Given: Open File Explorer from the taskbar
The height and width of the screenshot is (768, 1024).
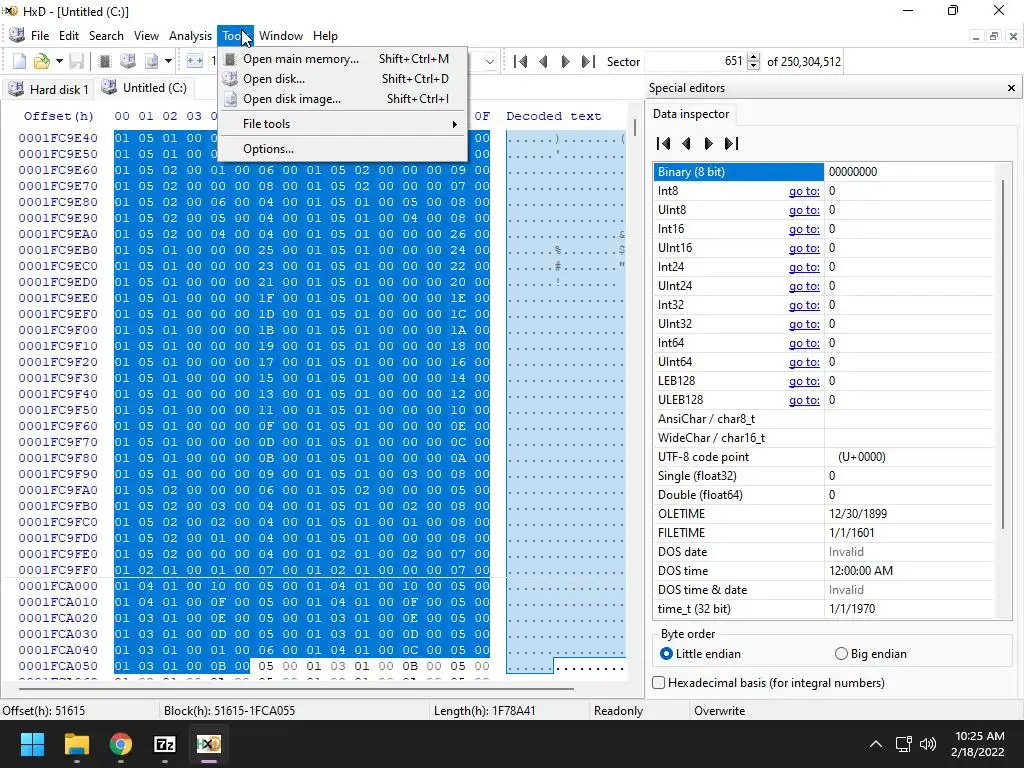Looking at the screenshot, I should tap(76, 744).
